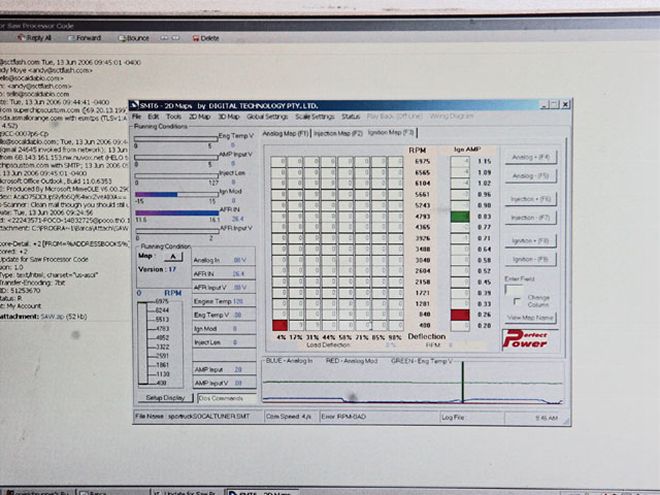Click the Analog + (F4) button
Image resolution: width=660 pixels, height=495 pixels.
point(530,157)
